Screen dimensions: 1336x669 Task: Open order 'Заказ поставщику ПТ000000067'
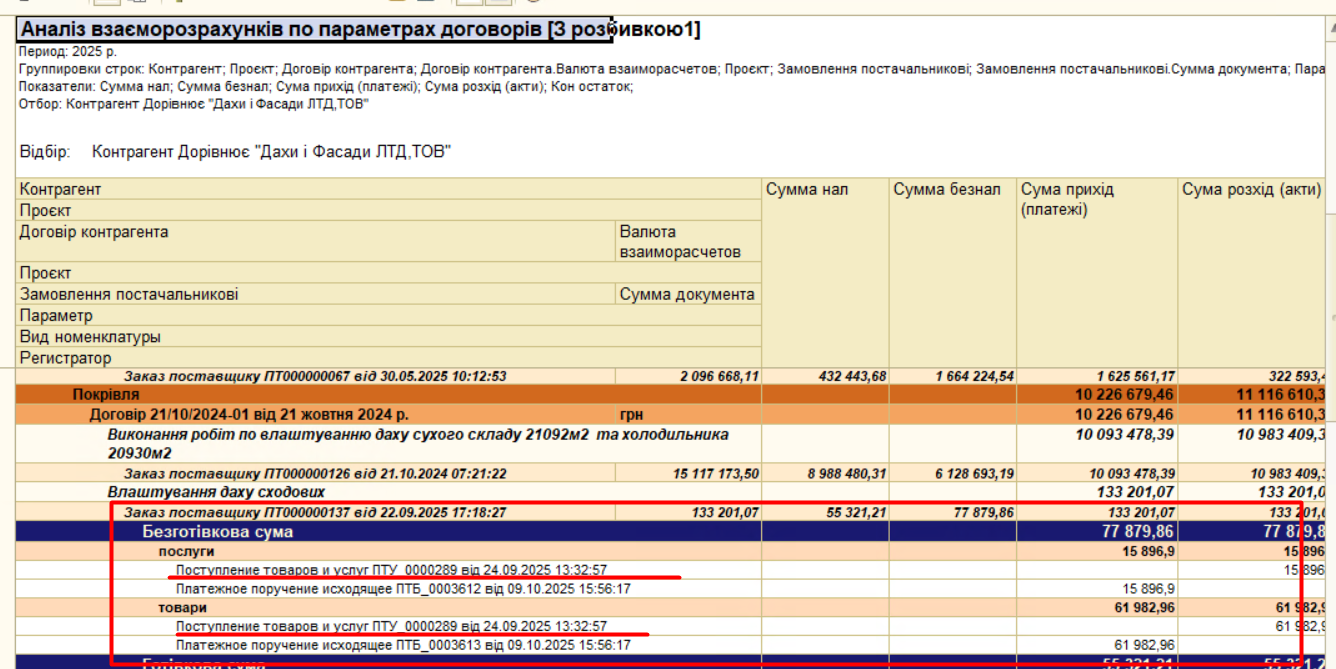click(x=315, y=377)
